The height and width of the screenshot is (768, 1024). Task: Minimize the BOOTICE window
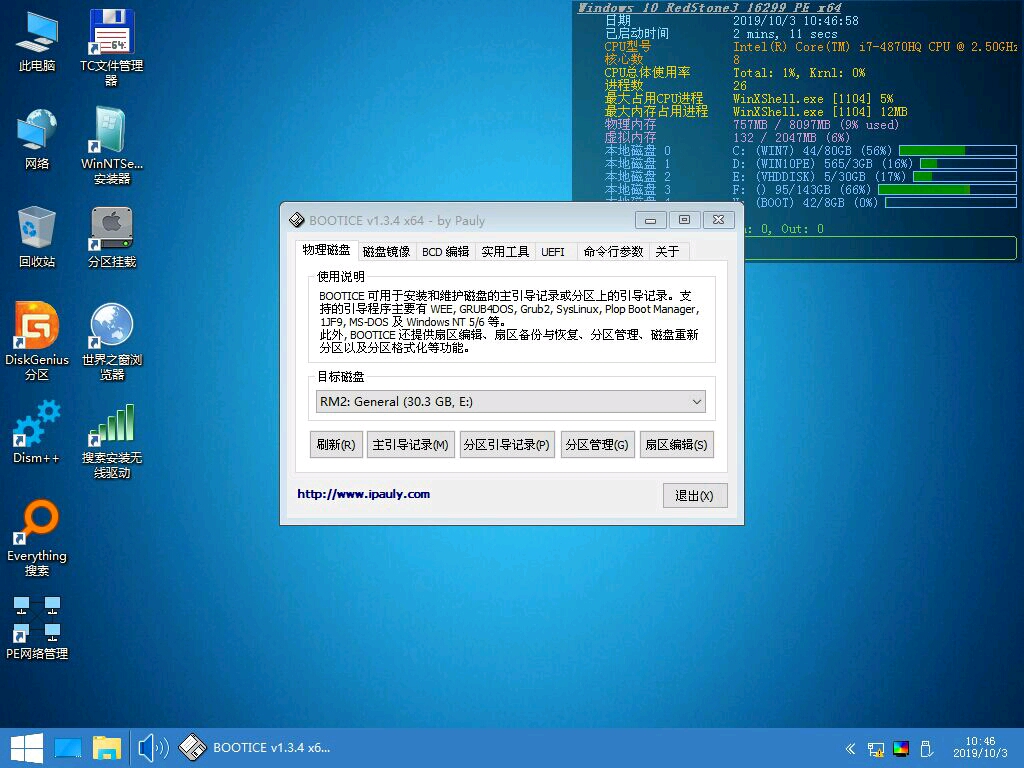(x=650, y=220)
